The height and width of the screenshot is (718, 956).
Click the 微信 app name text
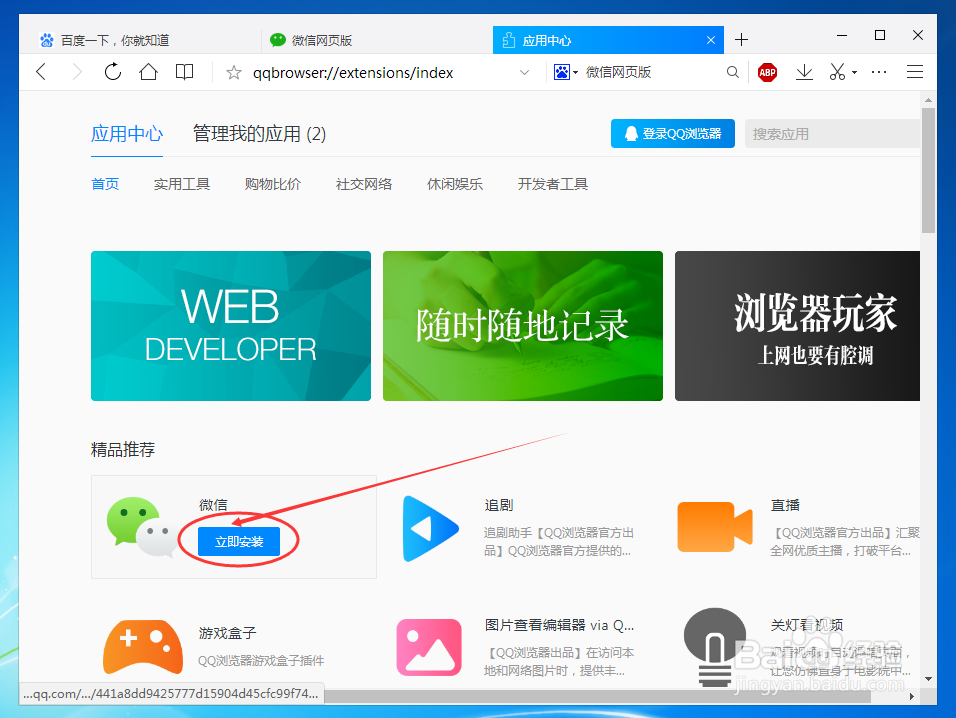click(213, 505)
